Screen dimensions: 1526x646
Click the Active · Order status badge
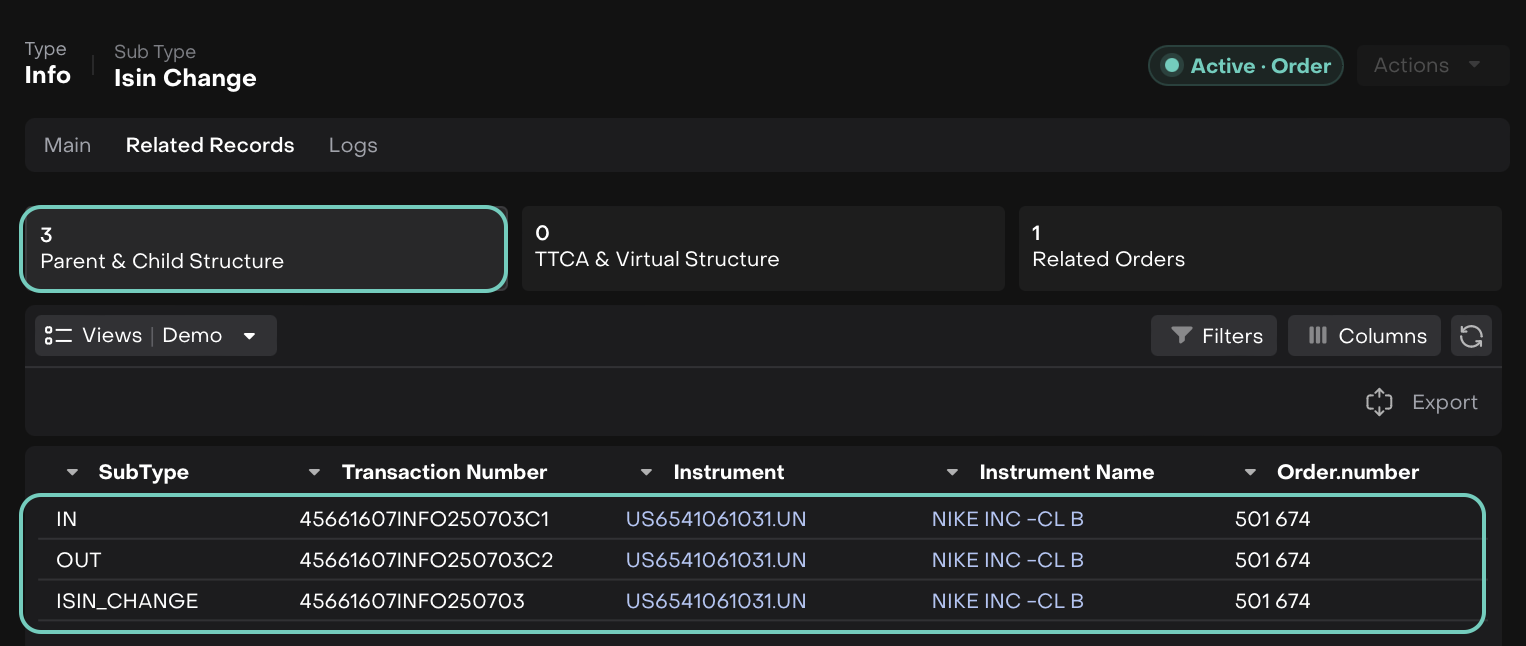pos(1245,66)
